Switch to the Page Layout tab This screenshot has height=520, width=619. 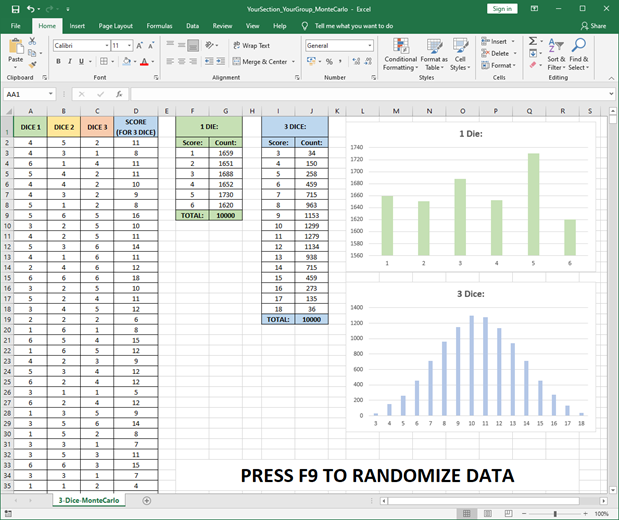(116, 26)
